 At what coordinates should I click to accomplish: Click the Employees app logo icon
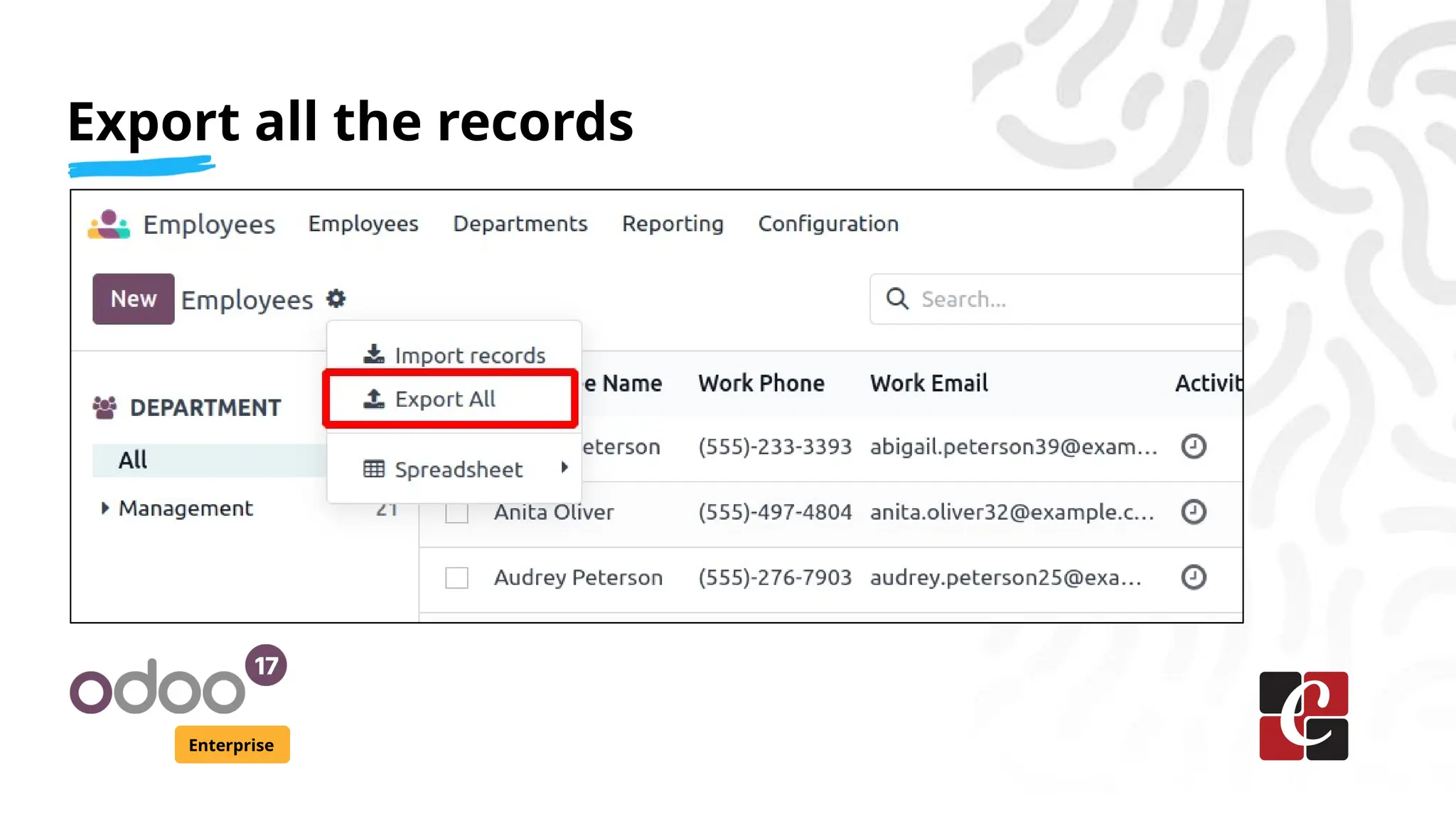(109, 224)
